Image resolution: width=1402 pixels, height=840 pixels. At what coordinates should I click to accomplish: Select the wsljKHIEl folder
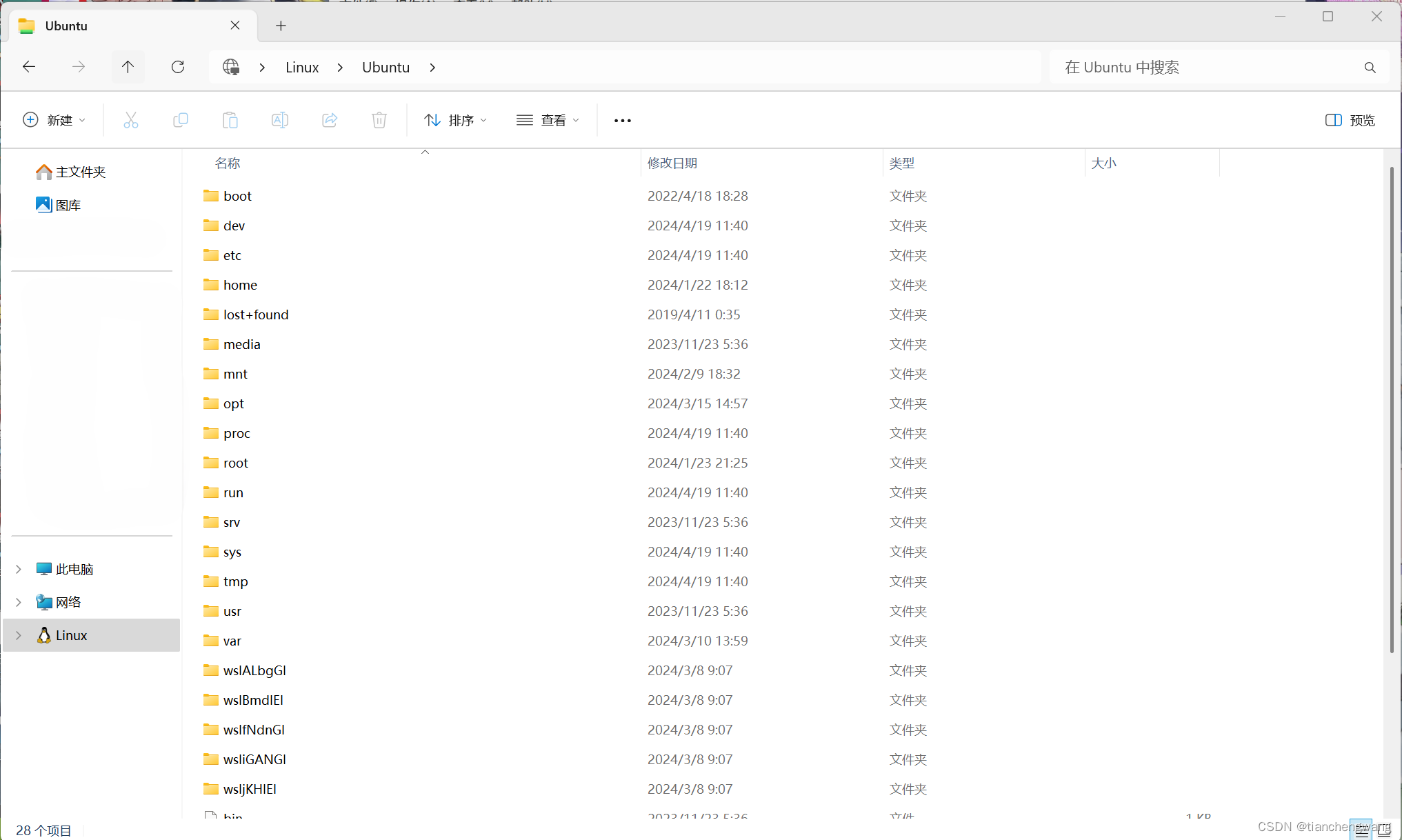(250, 789)
